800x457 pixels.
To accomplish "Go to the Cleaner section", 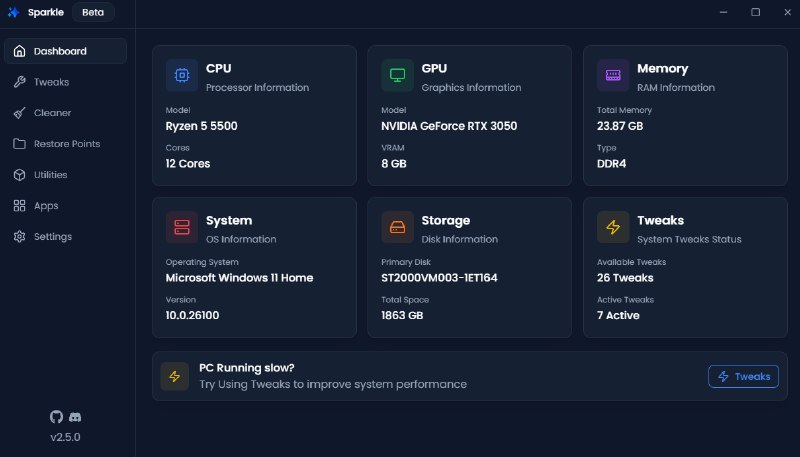I will pos(52,113).
